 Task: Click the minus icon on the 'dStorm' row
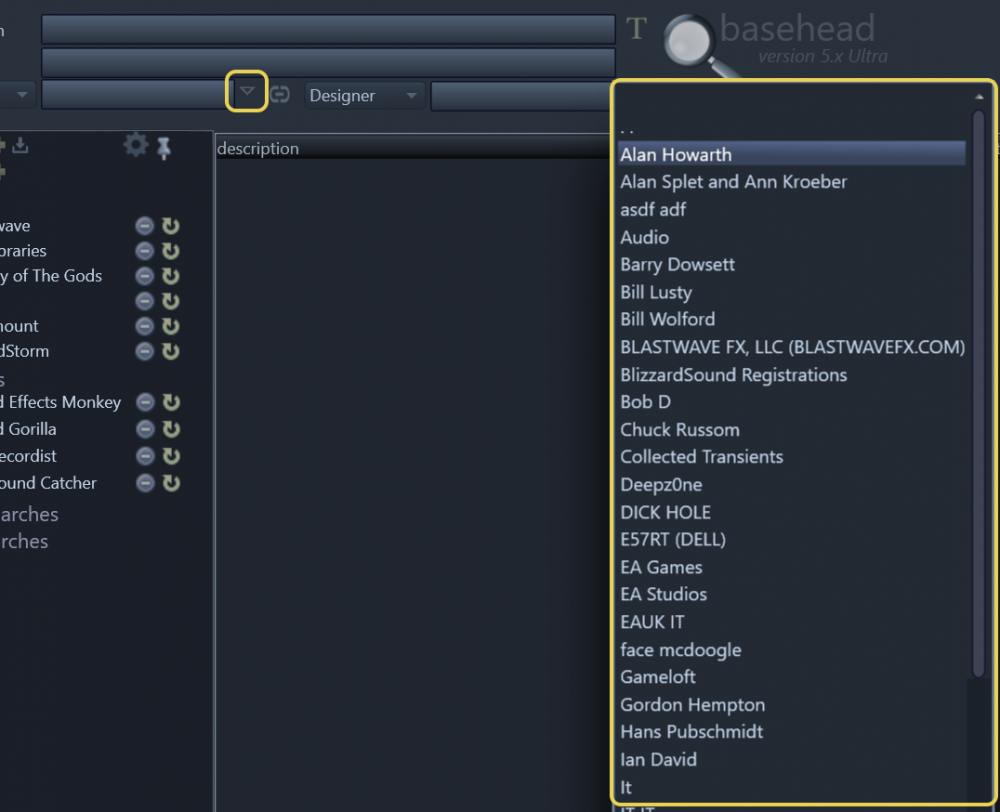tap(145, 351)
